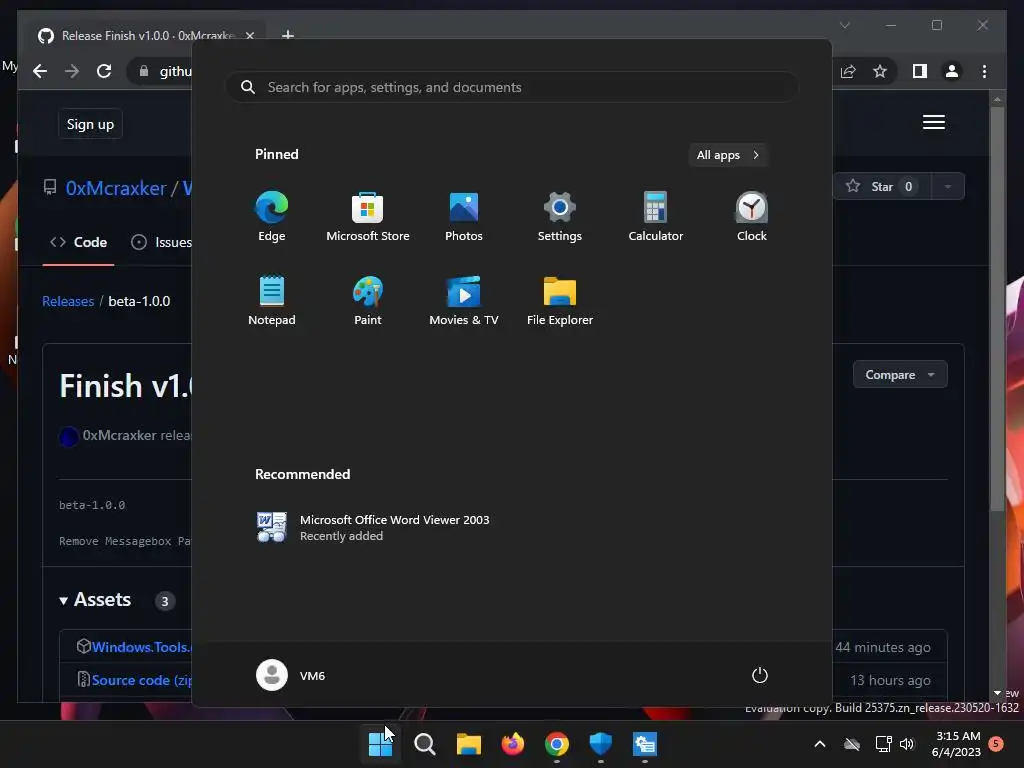Launch Microsoft Store pinned app
Image resolution: width=1024 pixels, height=768 pixels.
[368, 216]
